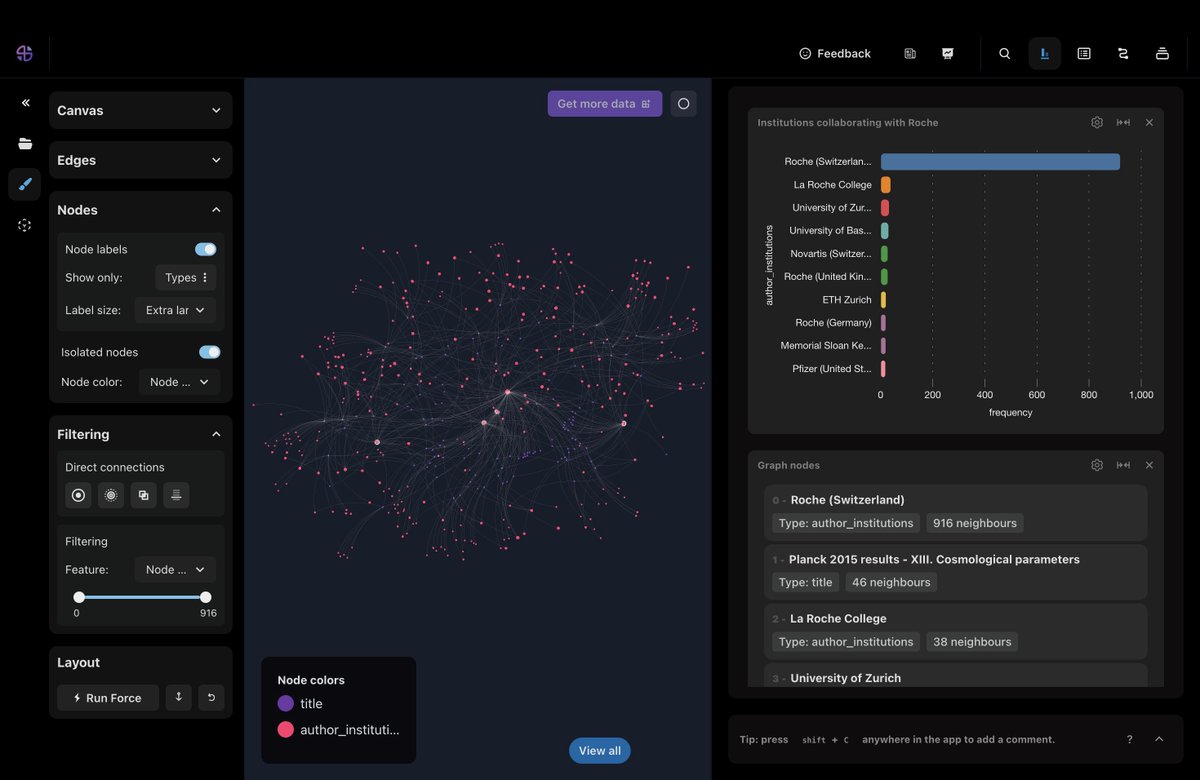Open the filtering Feature dropdown
Screen dimensions: 1200x780
tap(176, 569)
